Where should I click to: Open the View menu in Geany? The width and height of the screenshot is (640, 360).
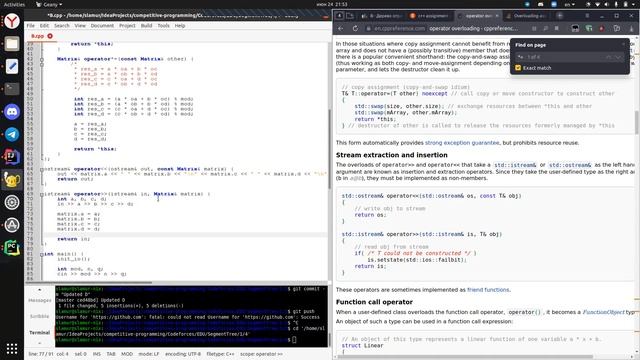(80, 26)
